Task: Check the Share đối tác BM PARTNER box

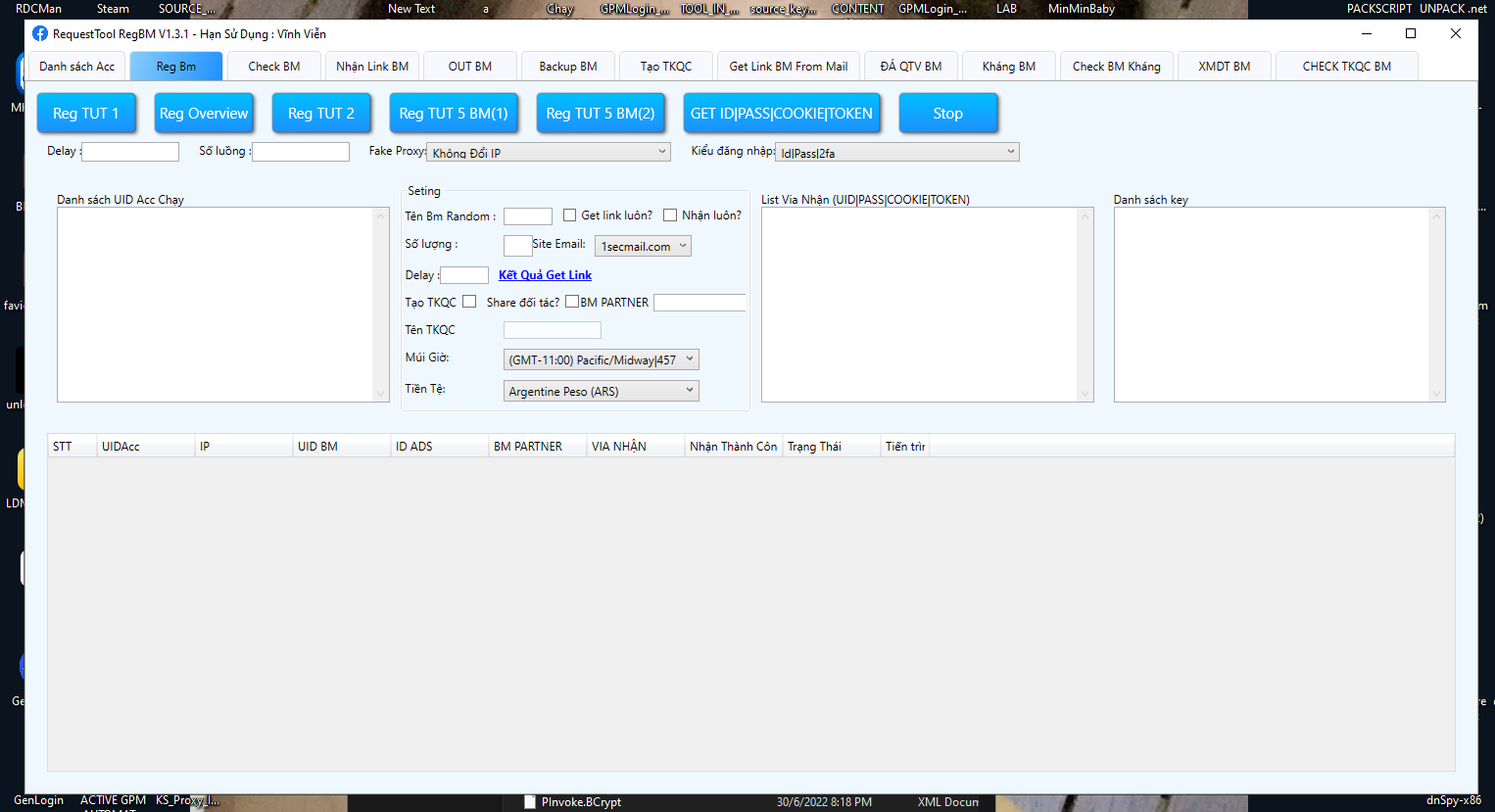Action: [572, 302]
